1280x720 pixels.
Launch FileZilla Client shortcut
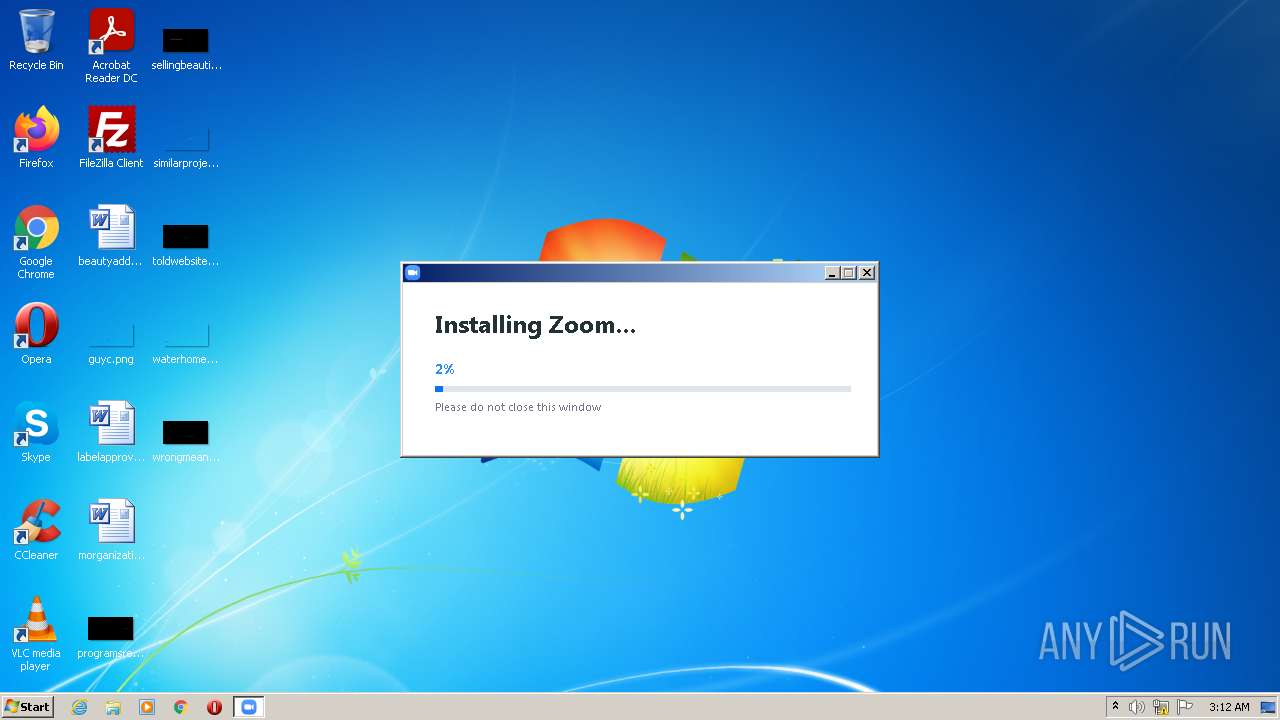click(x=111, y=138)
